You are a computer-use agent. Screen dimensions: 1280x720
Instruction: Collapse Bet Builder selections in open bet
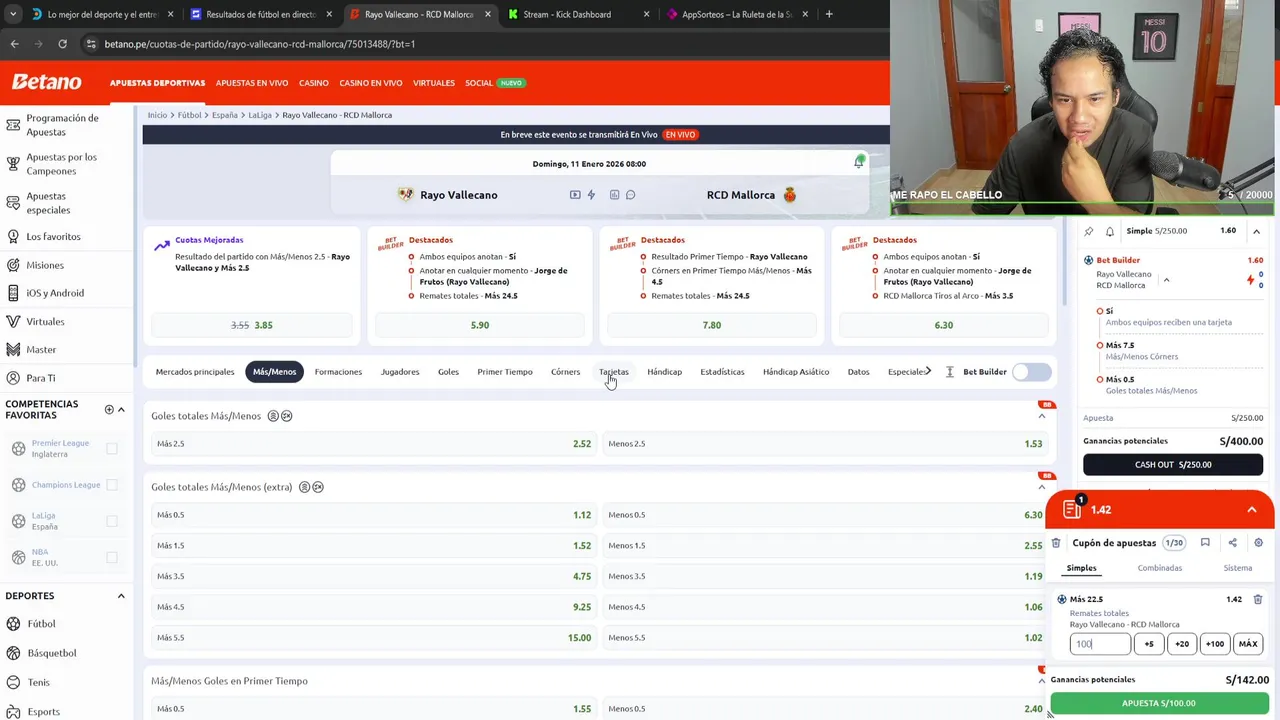pyautogui.click(x=1166, y=280)
